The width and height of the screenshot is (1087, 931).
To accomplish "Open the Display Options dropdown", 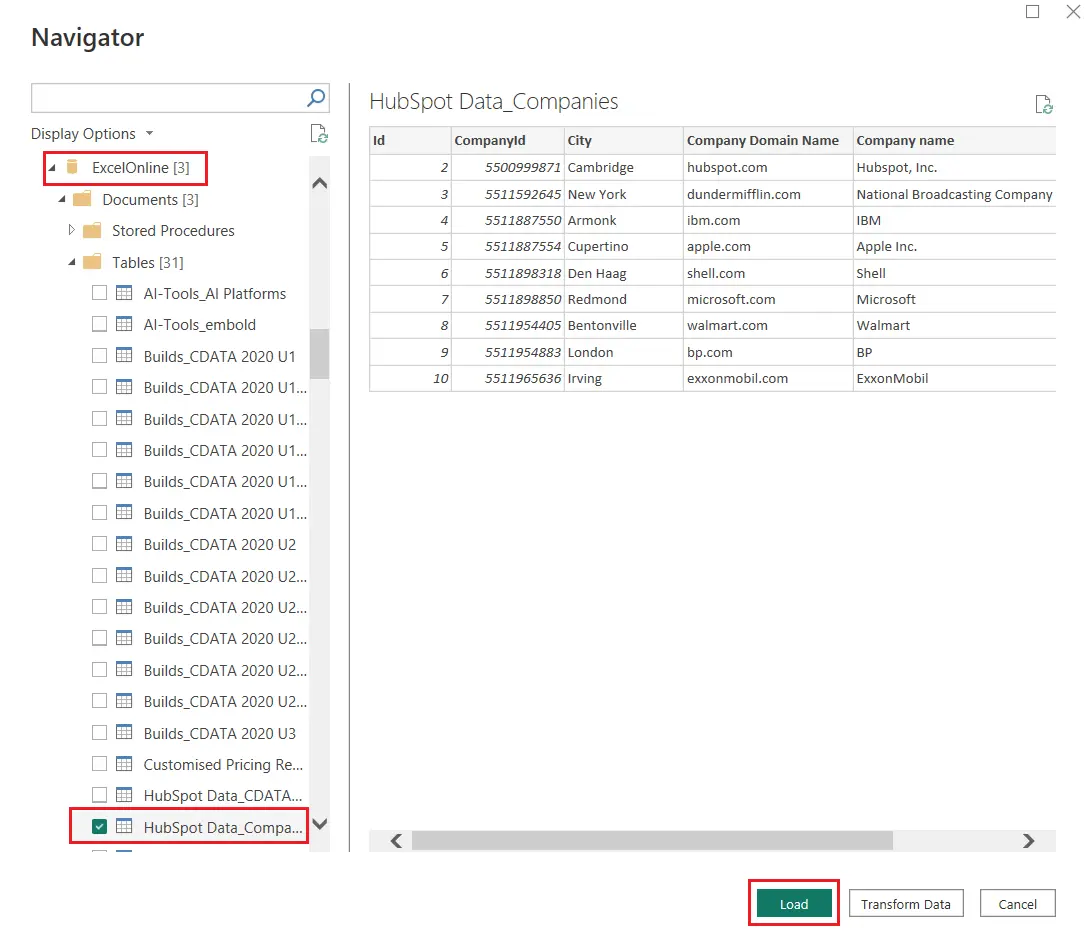I will click(x=150, y=133).
